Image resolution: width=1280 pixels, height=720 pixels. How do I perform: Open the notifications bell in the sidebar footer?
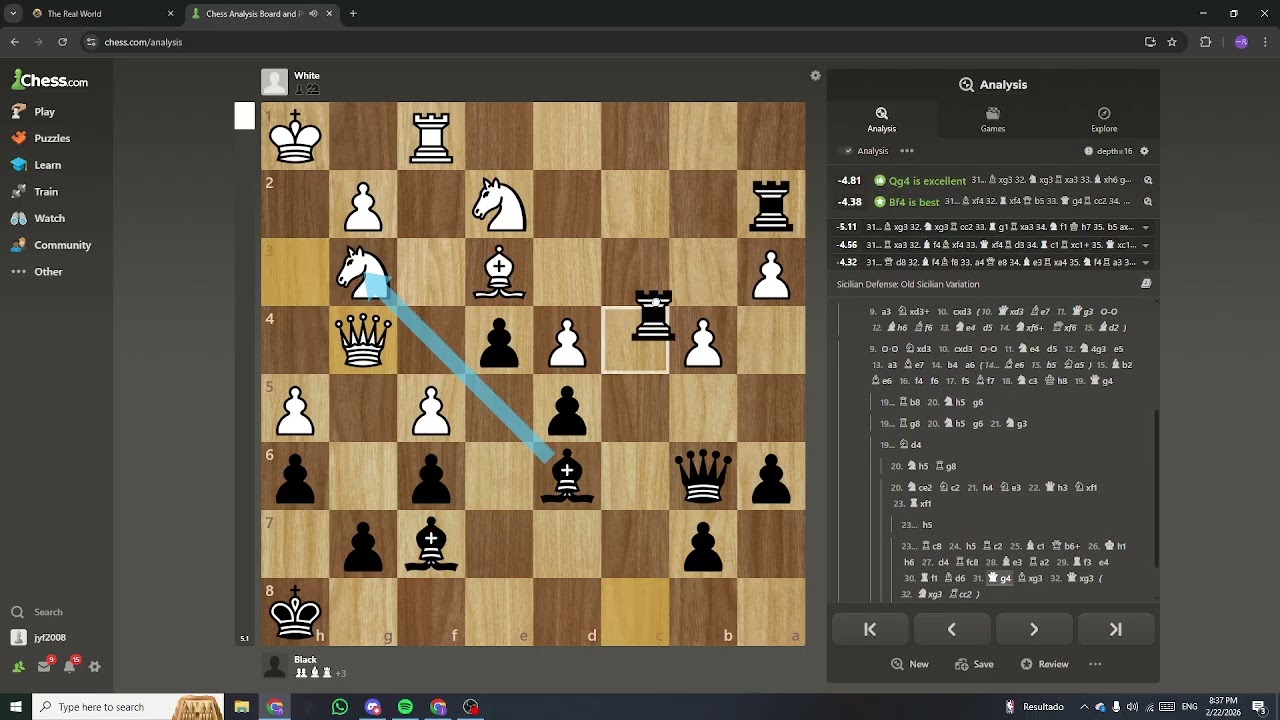[x=70, y=666]
